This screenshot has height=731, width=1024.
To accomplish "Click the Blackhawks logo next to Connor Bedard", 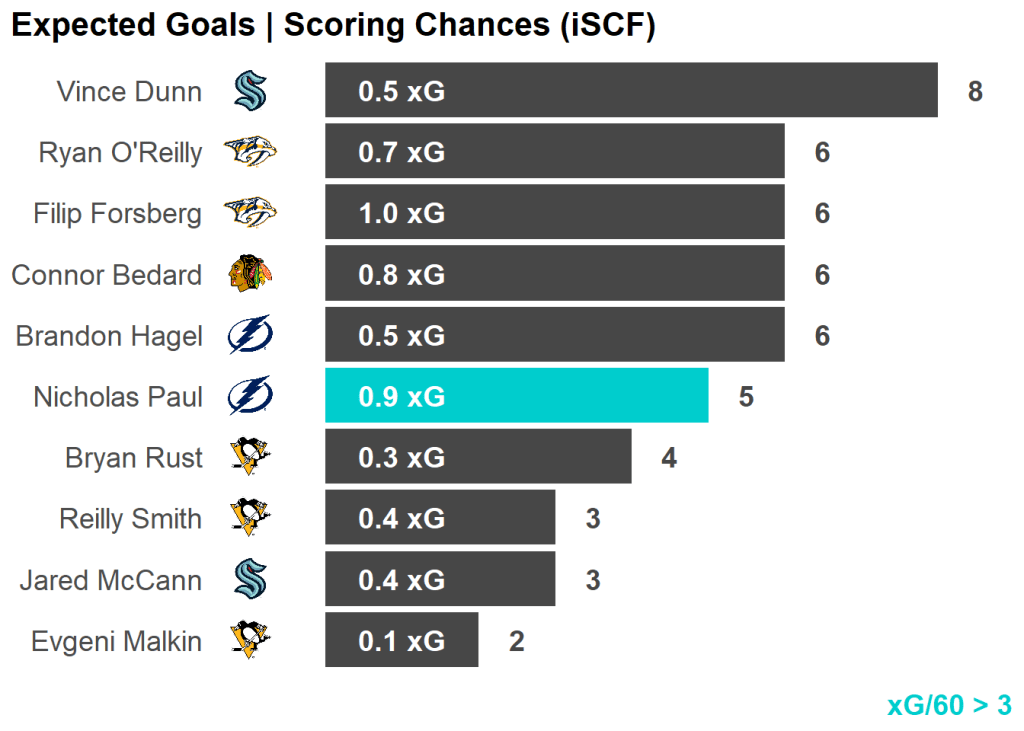I will pos(249,275).
